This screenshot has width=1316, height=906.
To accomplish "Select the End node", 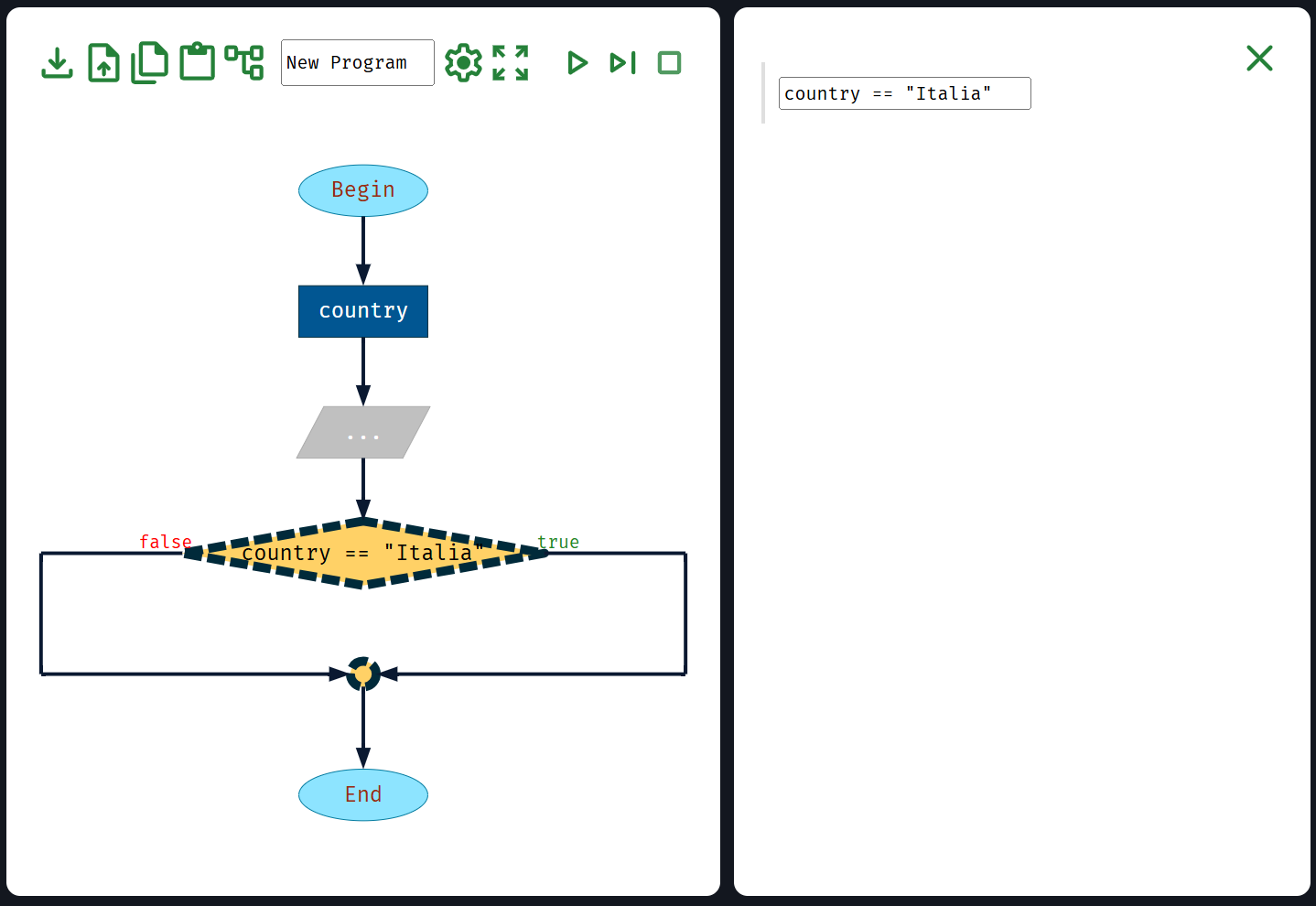I will (x=363, y=794).
